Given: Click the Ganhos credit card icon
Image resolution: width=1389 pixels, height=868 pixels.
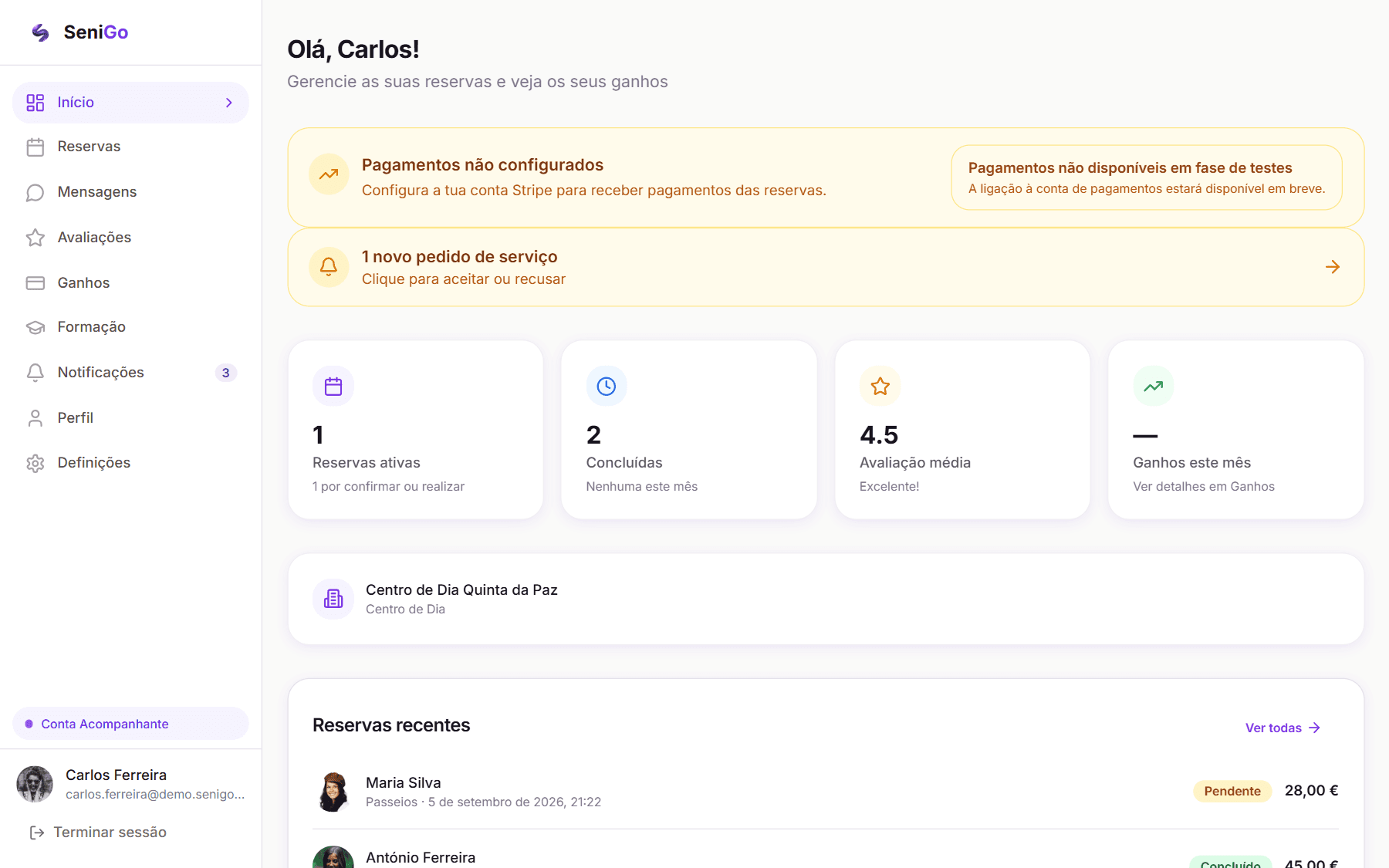Looking at the screenshot, I should tap(35, 283).
